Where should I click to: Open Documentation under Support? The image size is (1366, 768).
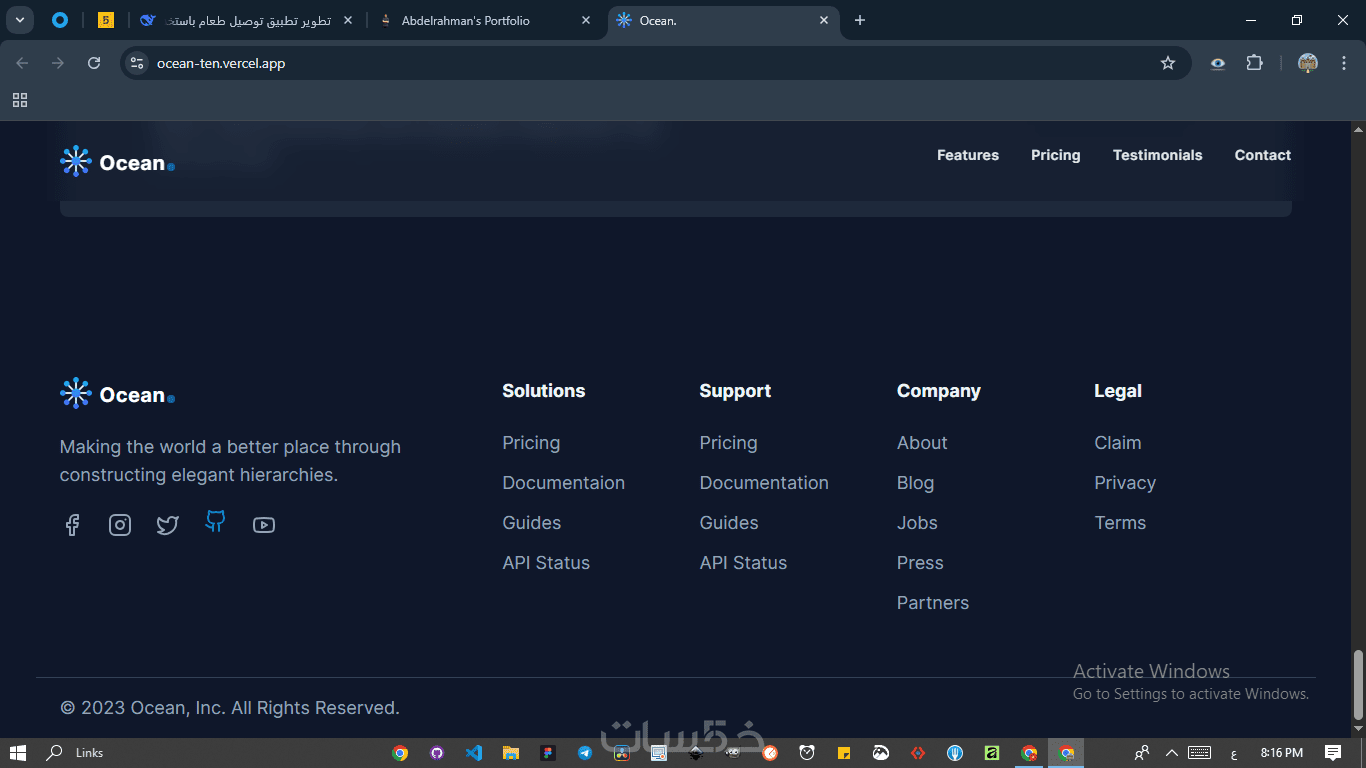764,483
